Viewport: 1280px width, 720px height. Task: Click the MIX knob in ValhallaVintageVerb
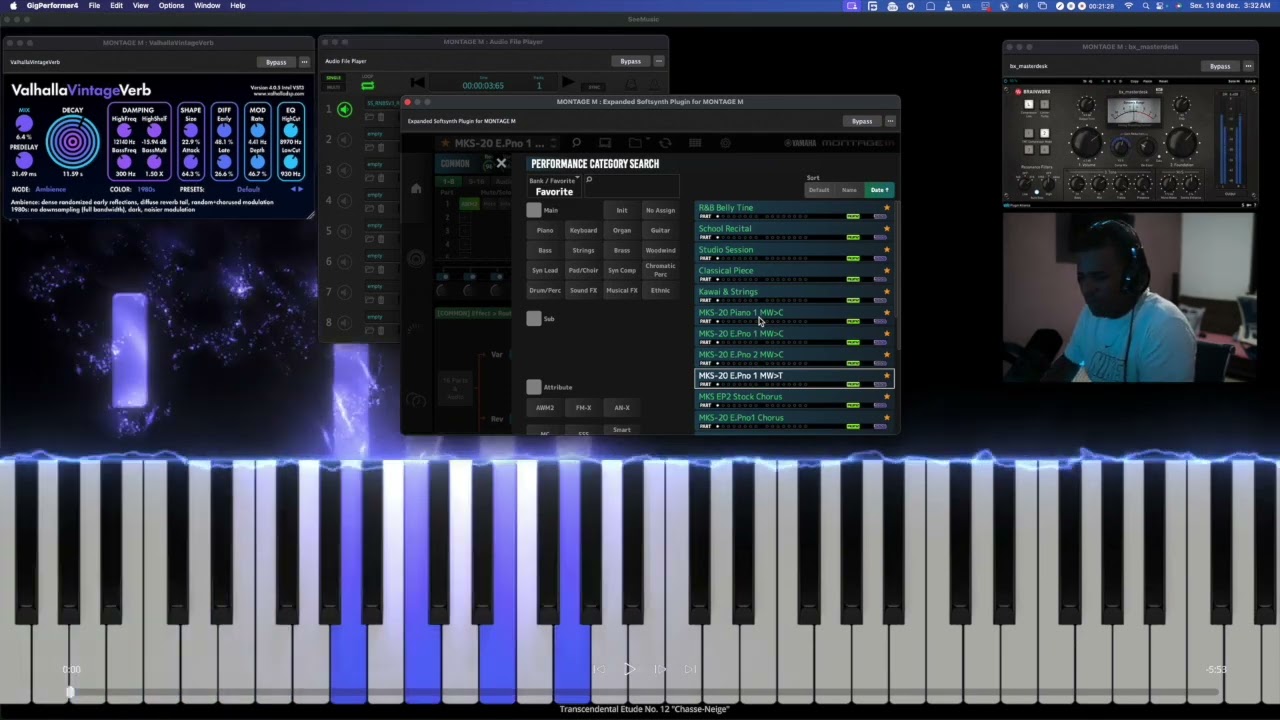tap(24, 124)
